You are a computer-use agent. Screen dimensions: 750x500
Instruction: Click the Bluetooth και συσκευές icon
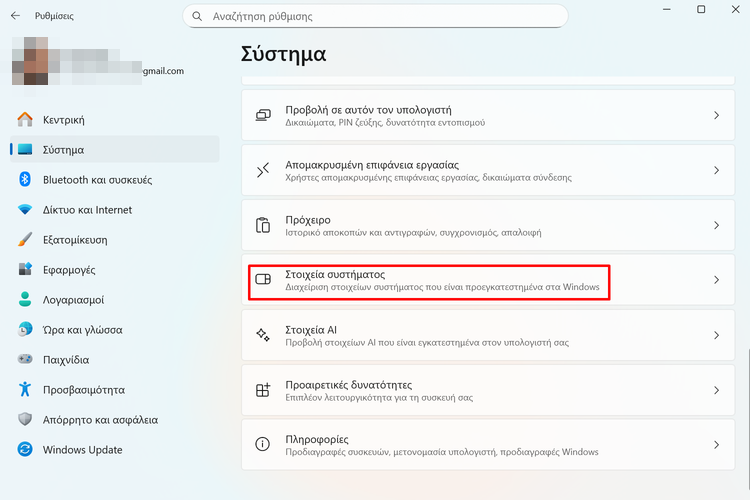click(x=25, y=180)
